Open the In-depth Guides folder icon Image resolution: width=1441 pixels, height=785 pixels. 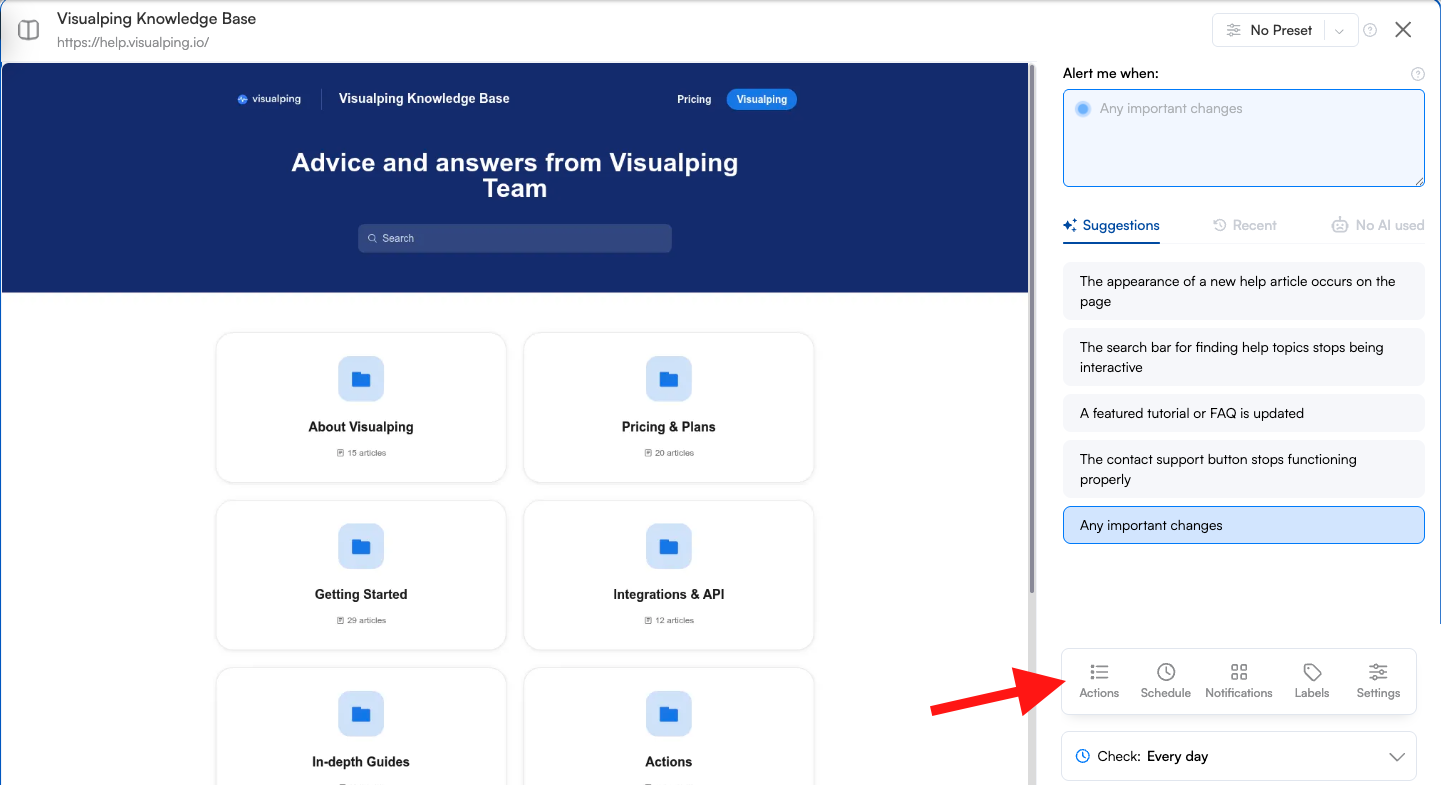point(361,714)
